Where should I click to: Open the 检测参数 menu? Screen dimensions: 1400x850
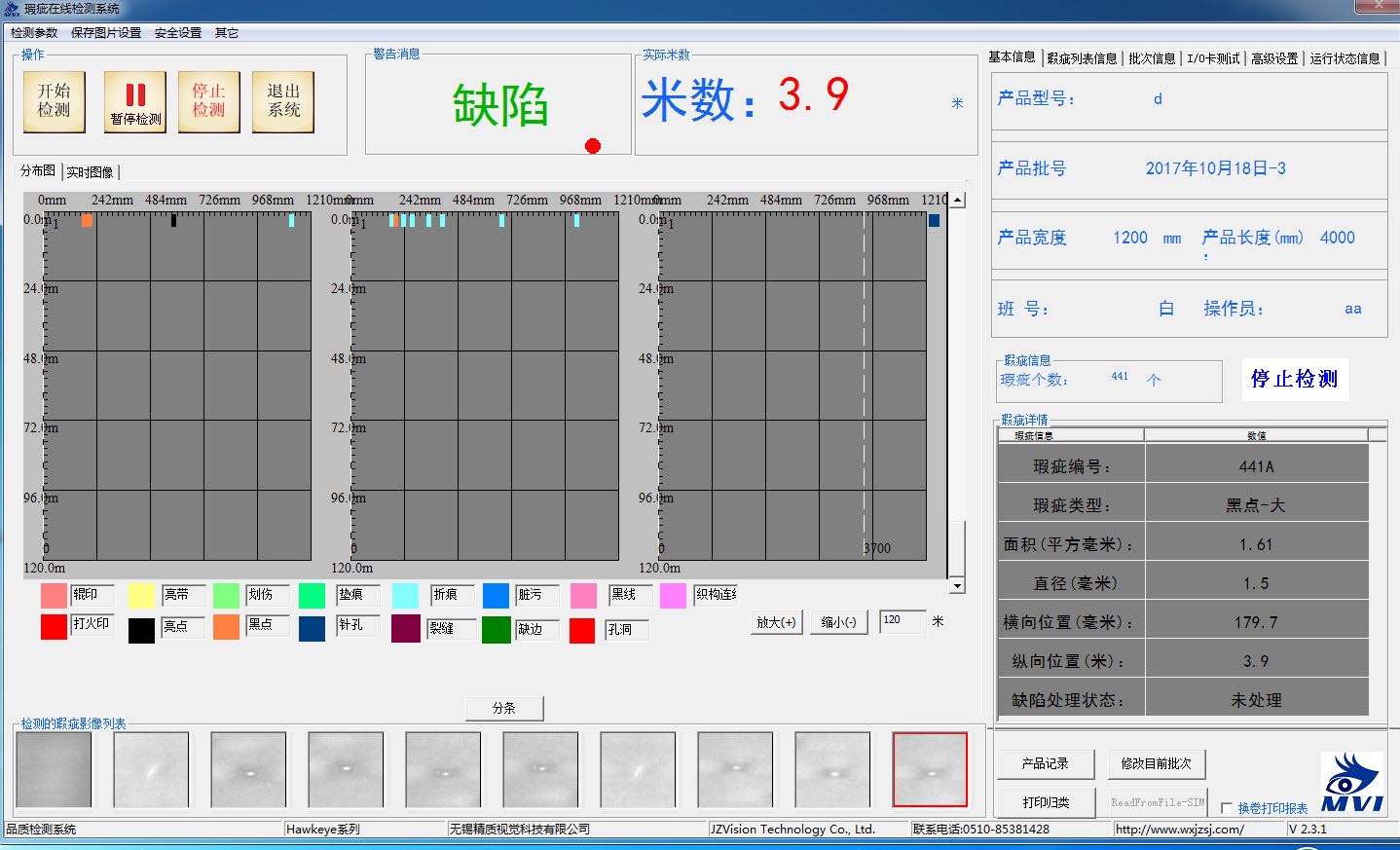click(32, 32)
